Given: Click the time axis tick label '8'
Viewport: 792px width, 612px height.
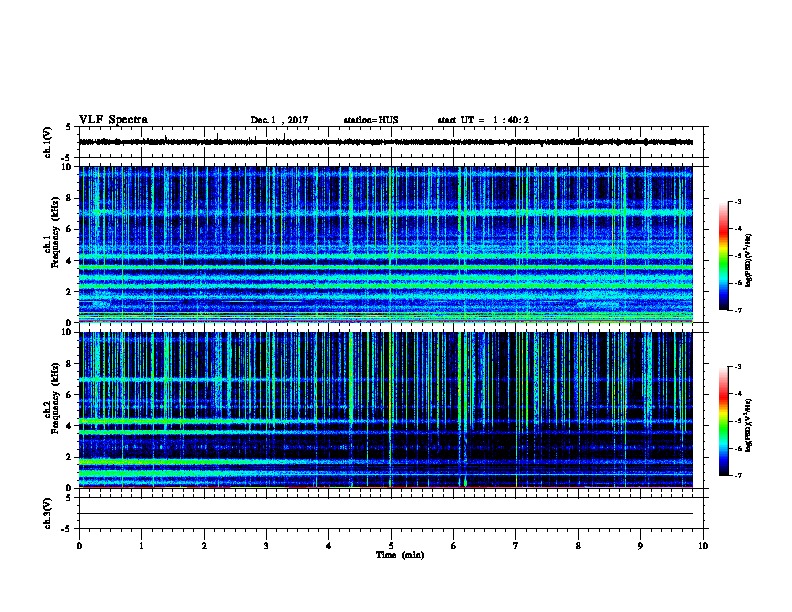Looking at the screenshot, I should pyautogui.click(x=578, y=546).
